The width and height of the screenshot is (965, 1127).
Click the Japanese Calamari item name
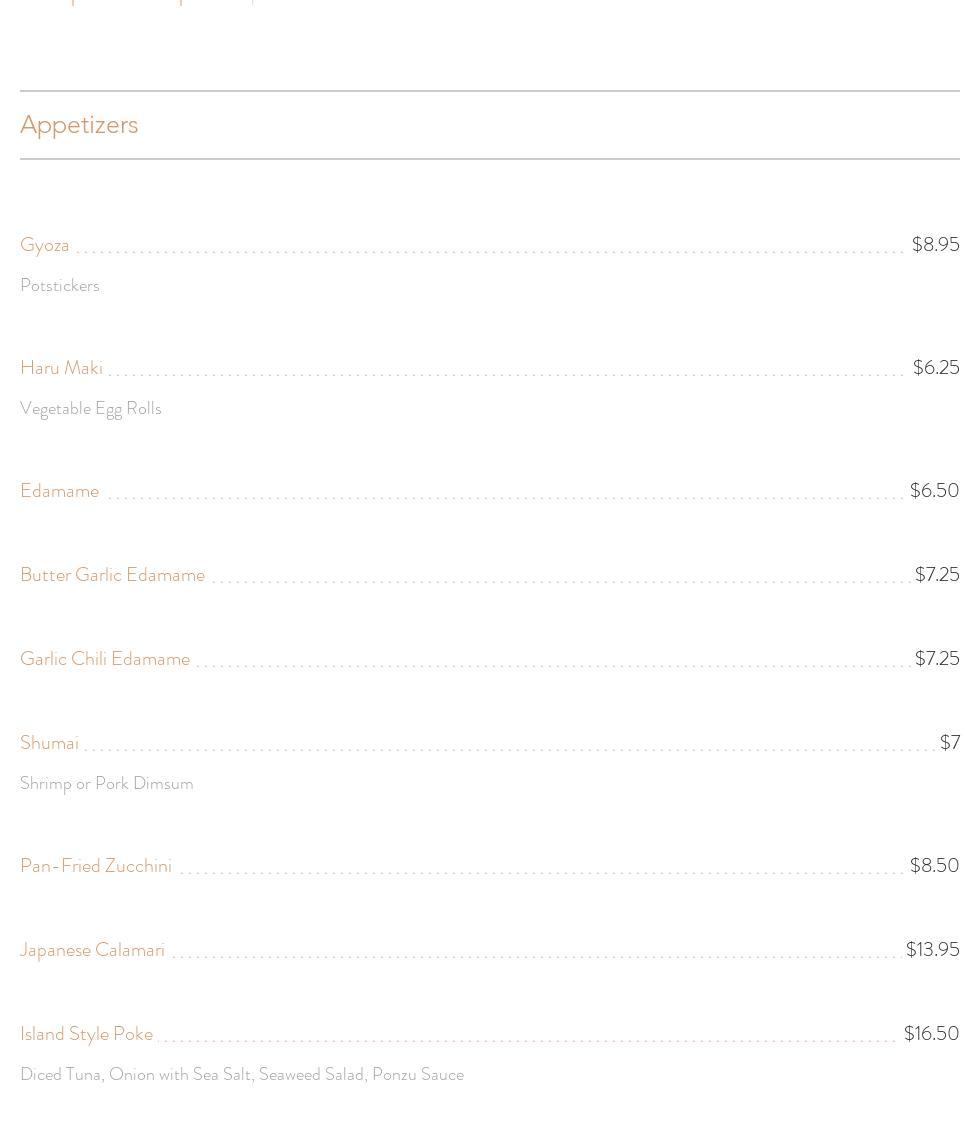point(92,950)
